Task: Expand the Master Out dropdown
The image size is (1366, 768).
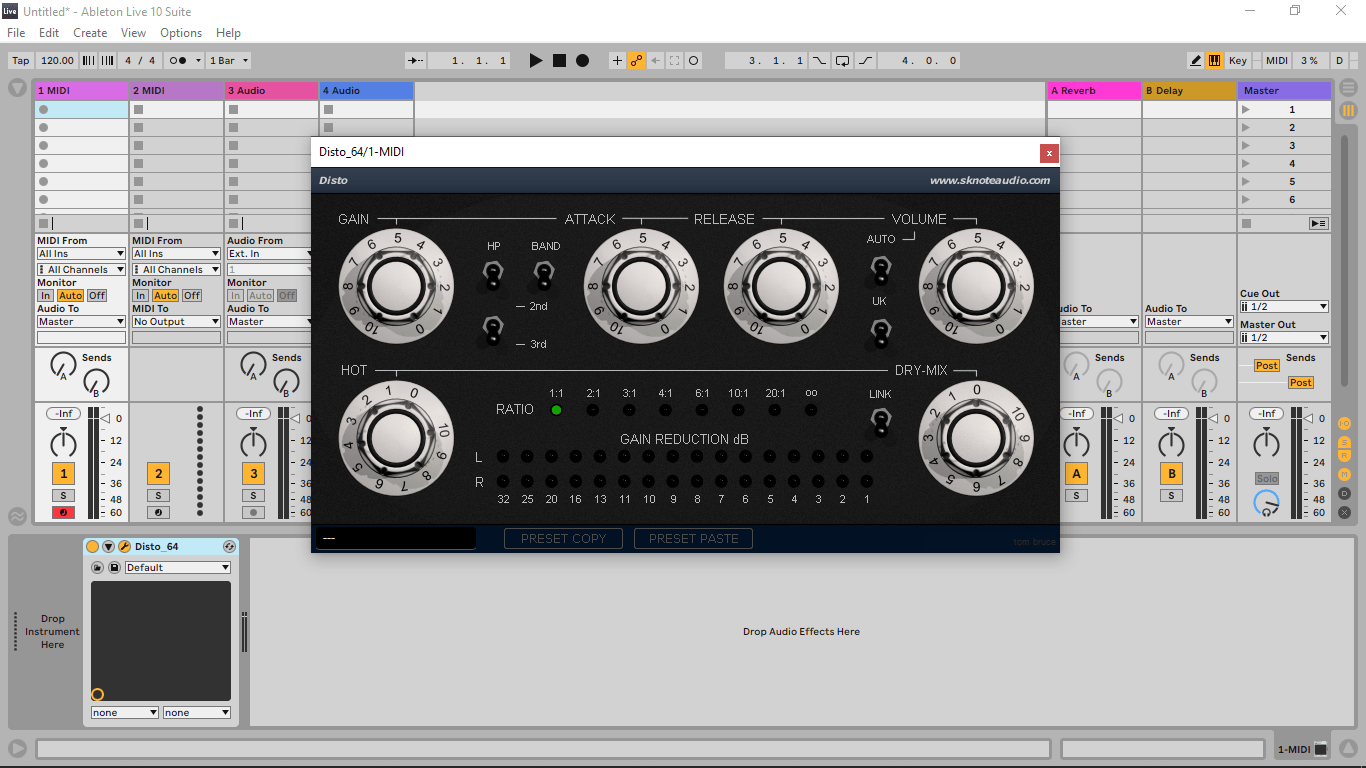Action: [1284, 338]
